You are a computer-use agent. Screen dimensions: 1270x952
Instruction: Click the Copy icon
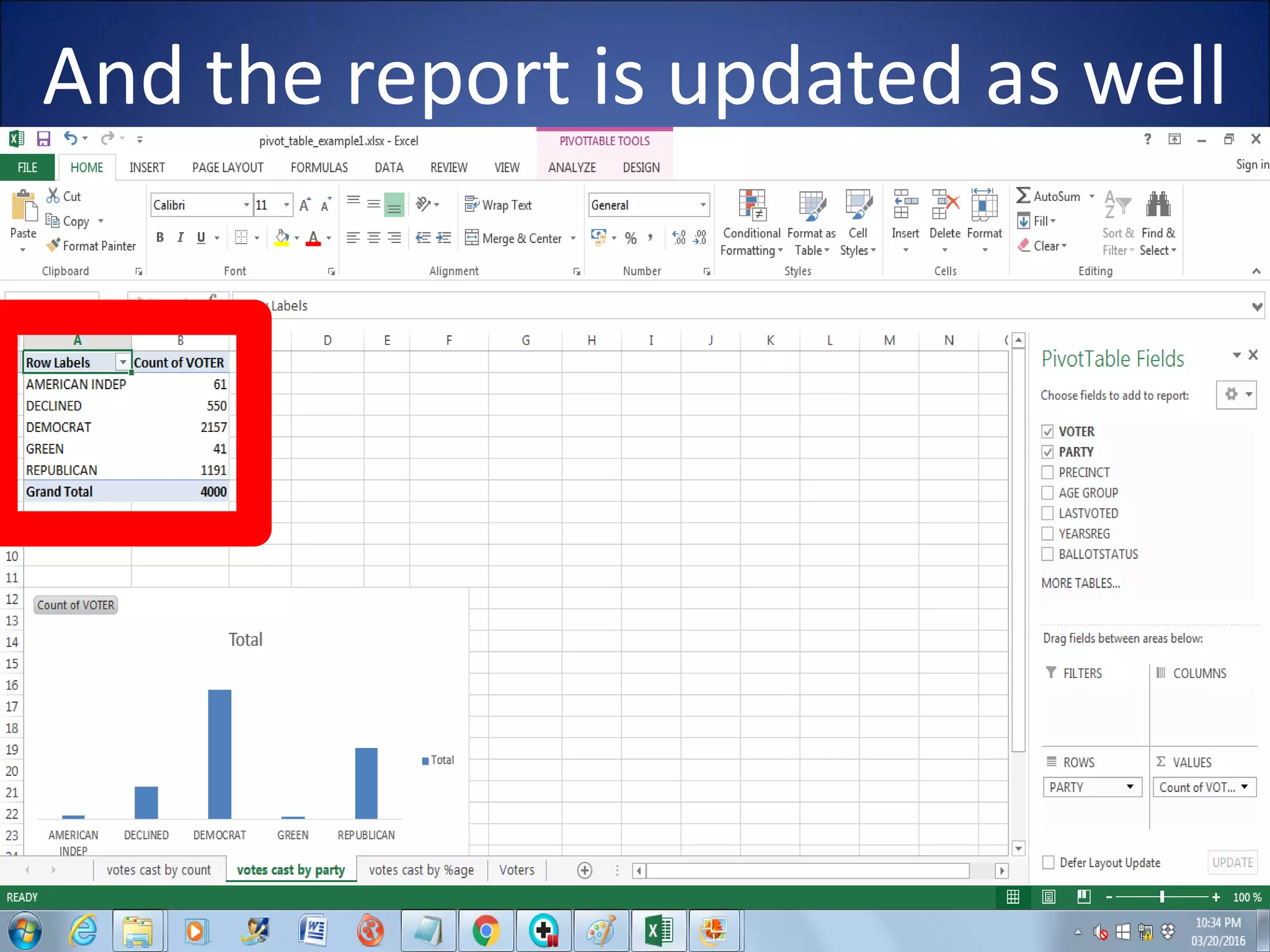click(x=52, y=221)
